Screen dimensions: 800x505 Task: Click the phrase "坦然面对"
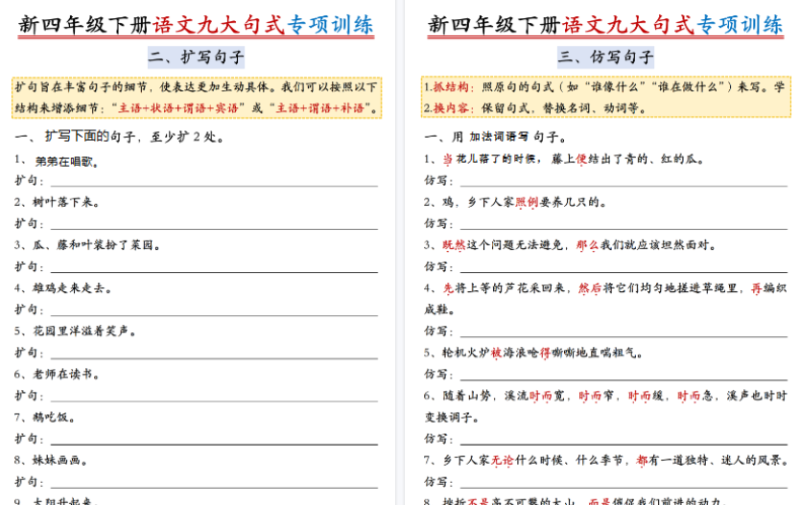(x=685, y=245)
